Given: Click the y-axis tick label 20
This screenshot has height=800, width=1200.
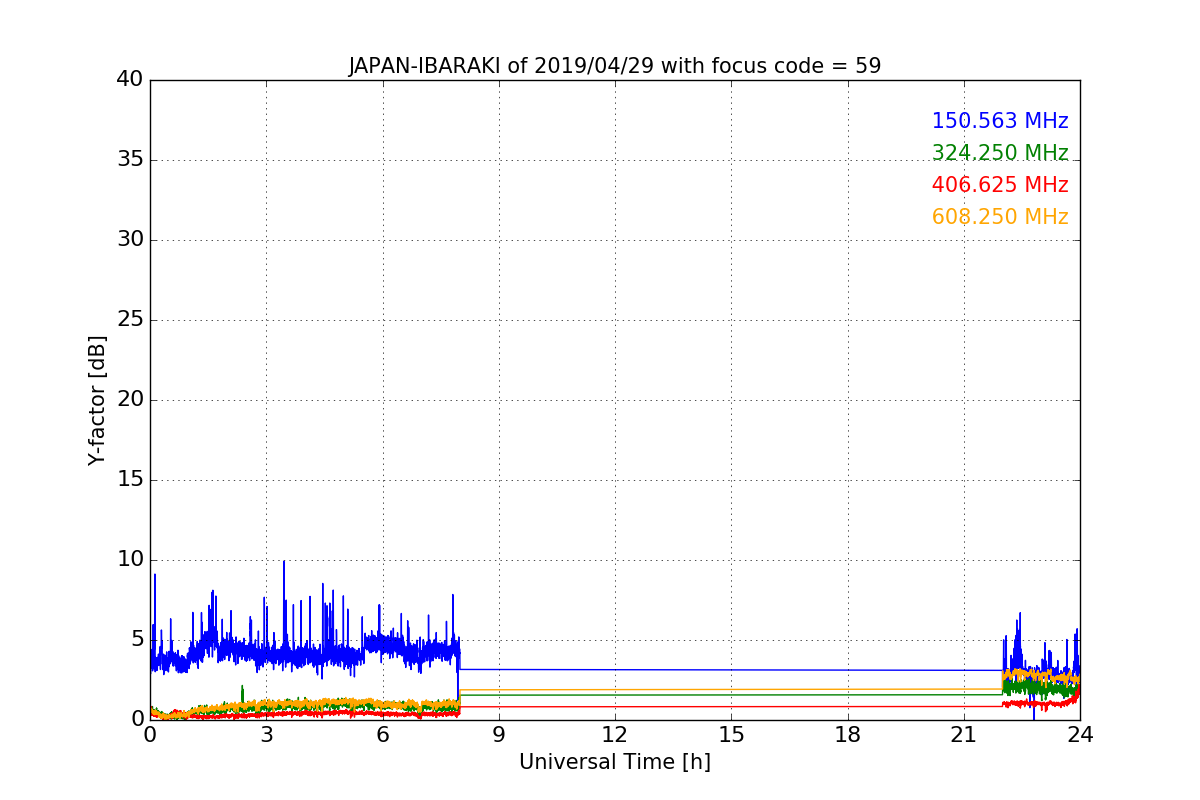Looking at the screenshot, I should [x=130, y=399].
